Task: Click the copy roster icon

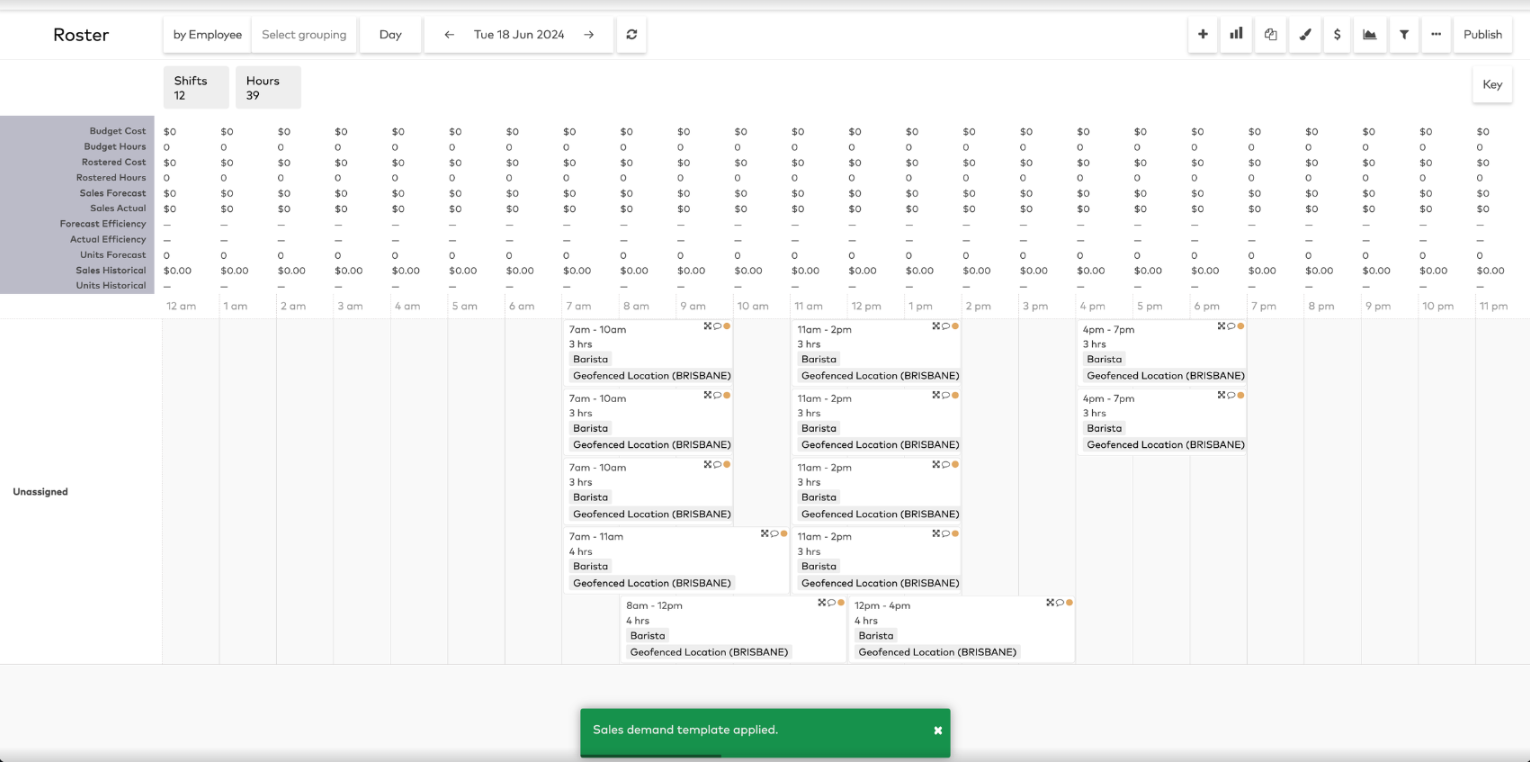Action: tap(1270, 34)
